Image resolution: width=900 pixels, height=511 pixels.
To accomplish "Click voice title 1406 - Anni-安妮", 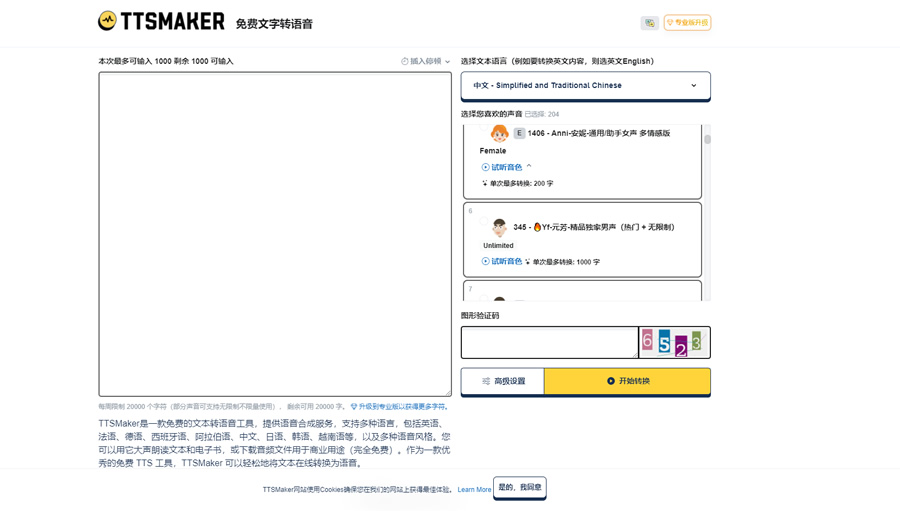I will point(599,133).
